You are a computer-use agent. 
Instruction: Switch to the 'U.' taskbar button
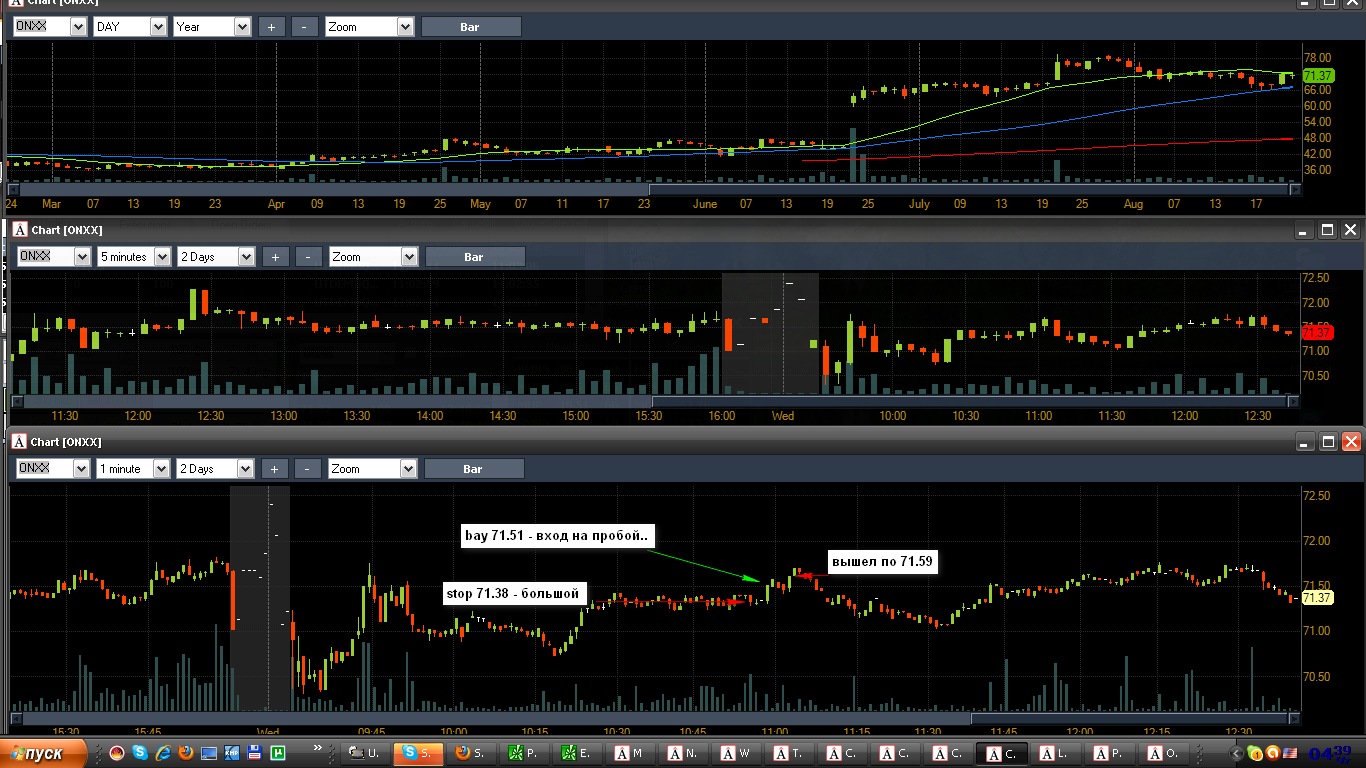coord(364,753)
